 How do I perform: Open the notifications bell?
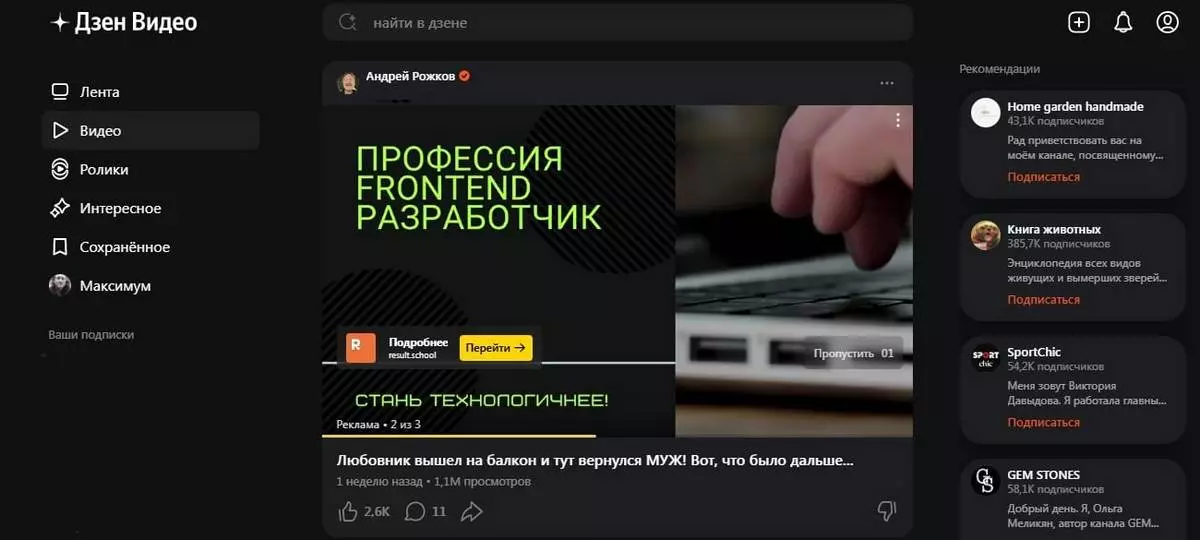1123,22
